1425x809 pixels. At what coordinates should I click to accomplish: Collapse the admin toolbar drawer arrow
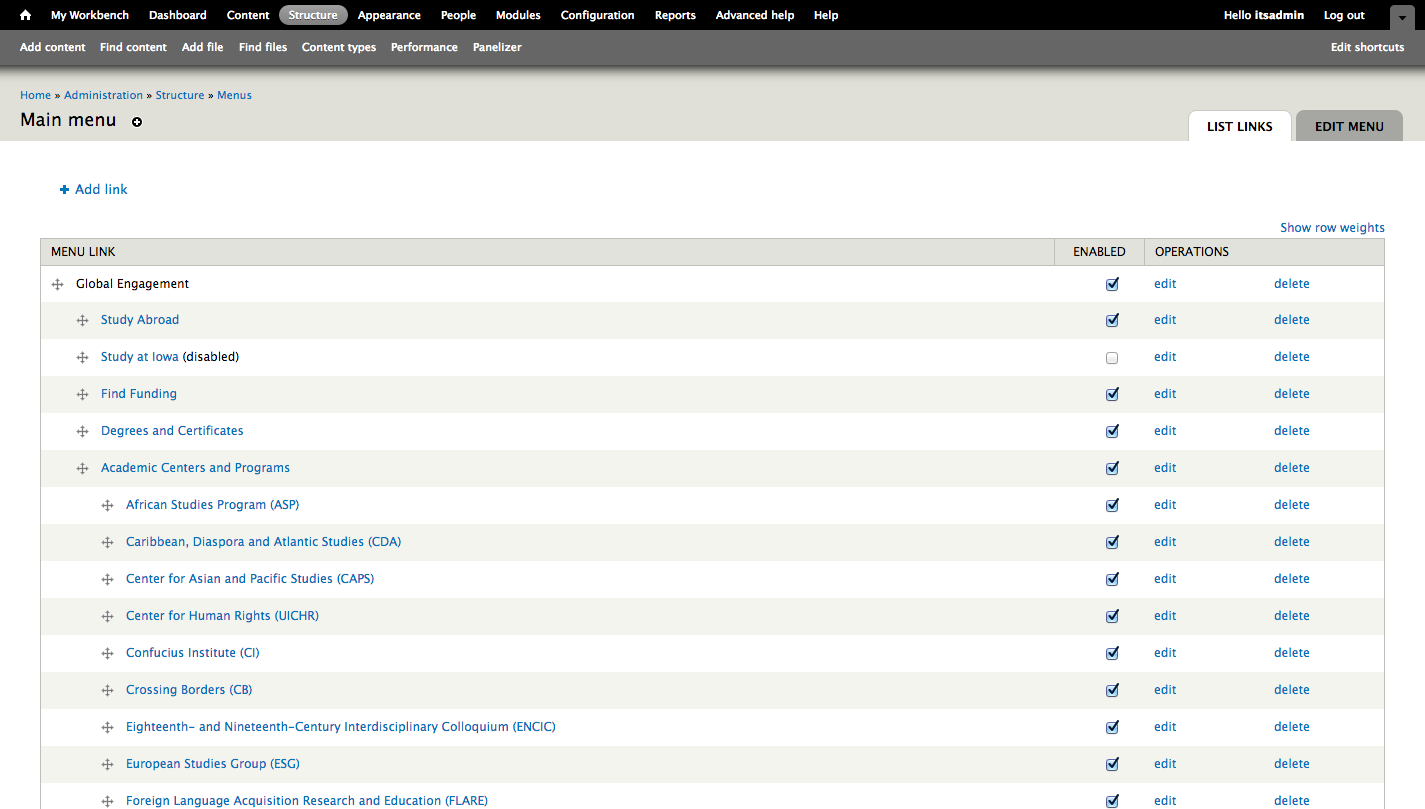(x=1403, y=17)
